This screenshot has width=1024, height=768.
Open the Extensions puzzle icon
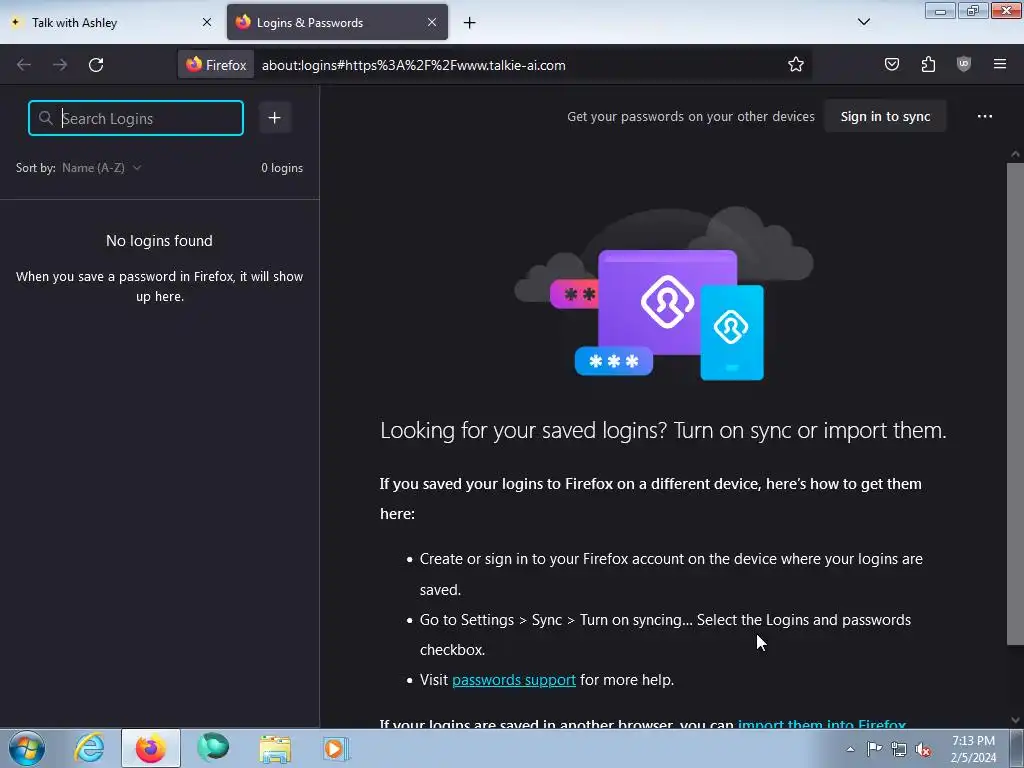tap(928, 64)
